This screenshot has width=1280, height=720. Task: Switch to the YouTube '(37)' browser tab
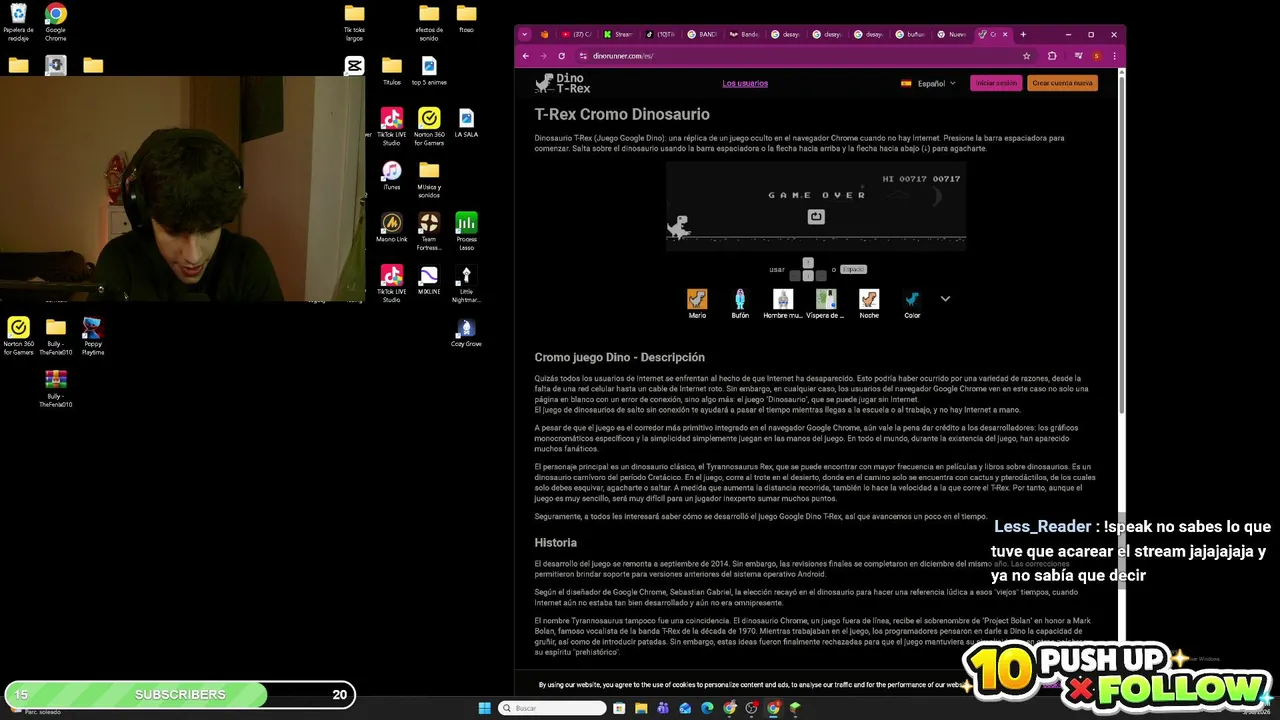coord(576,34)
